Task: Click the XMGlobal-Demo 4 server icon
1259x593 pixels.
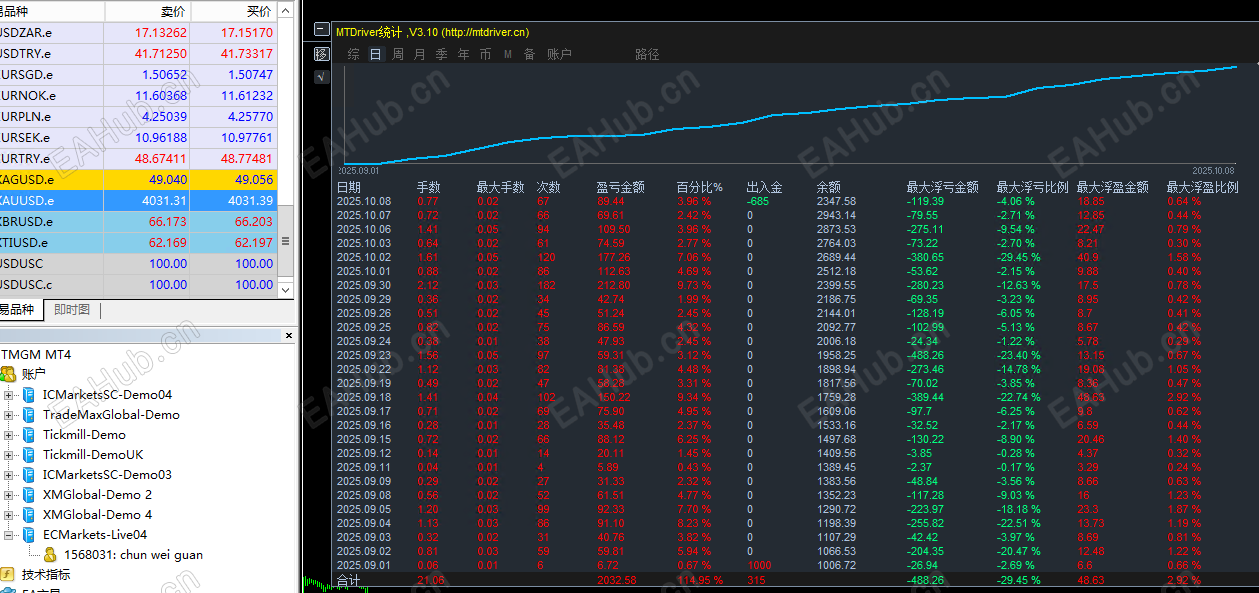Action: click(x=28, y=515)
